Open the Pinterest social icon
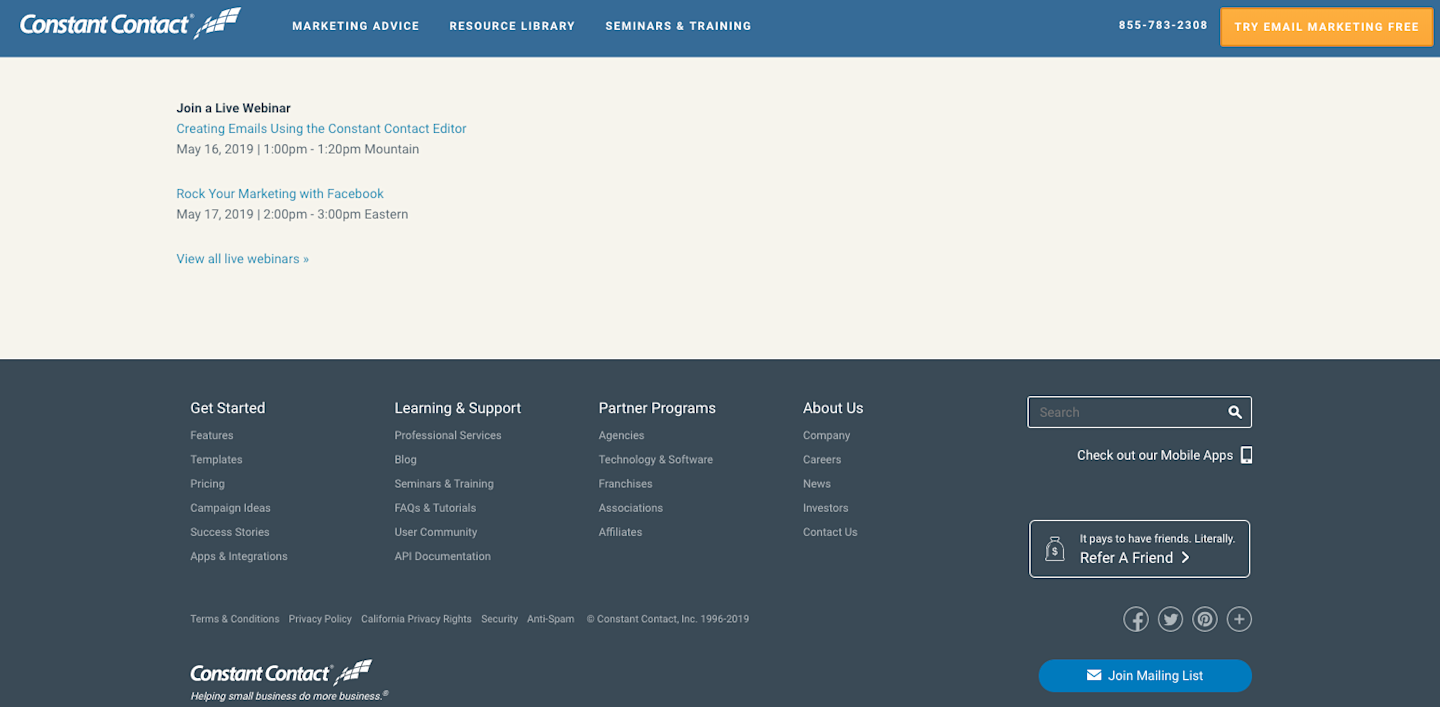The height and width of the screenshot is (707, 1440). click(1205, 619)
